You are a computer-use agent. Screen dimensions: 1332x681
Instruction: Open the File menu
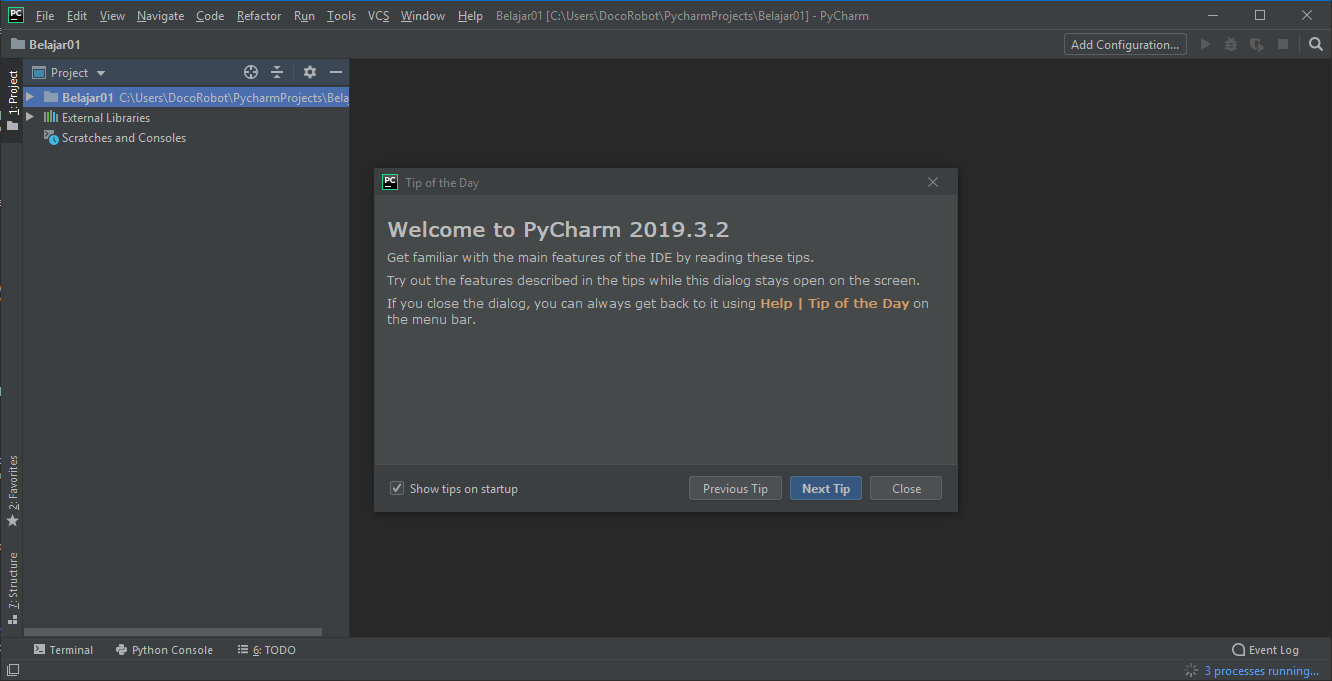44,15
